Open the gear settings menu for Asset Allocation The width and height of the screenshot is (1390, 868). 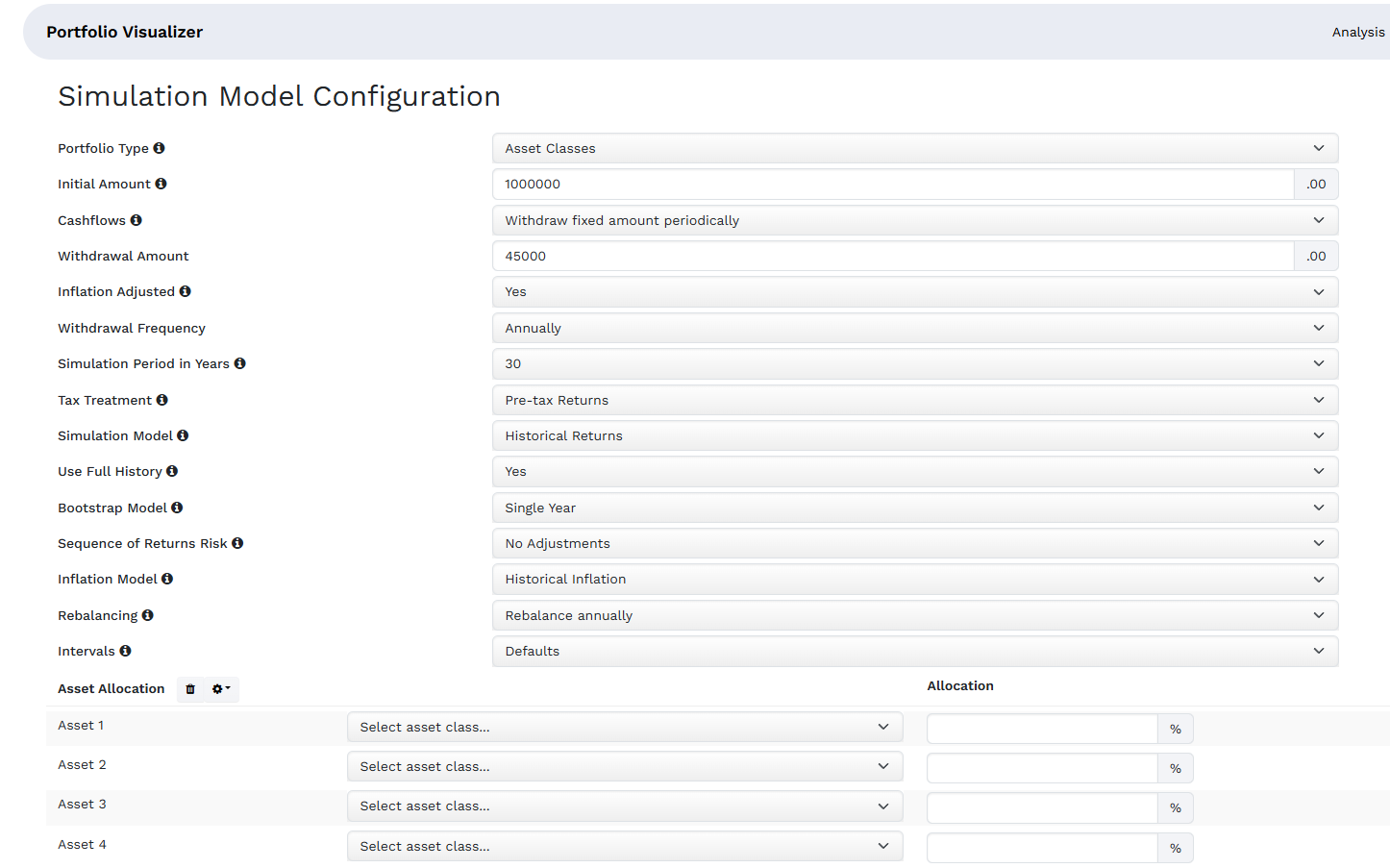221,689
